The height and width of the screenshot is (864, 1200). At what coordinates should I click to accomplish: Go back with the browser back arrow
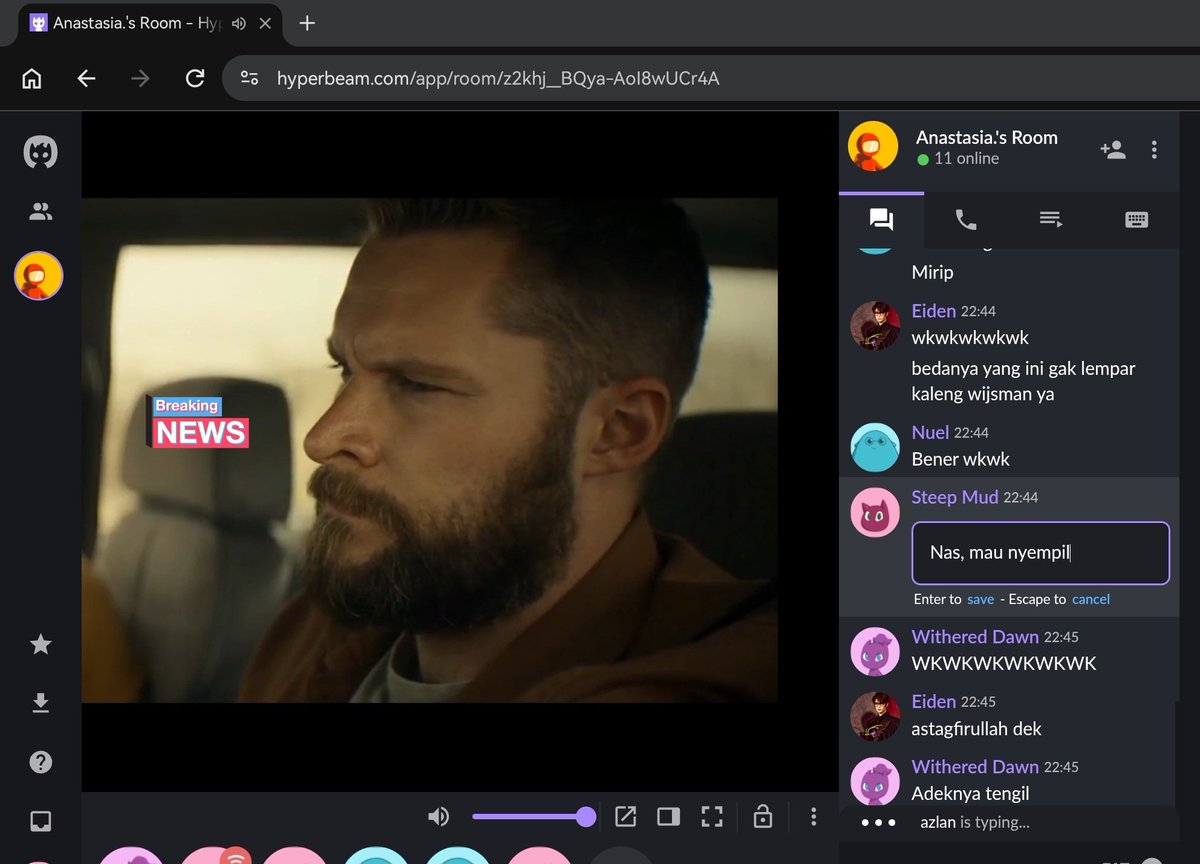86,78
